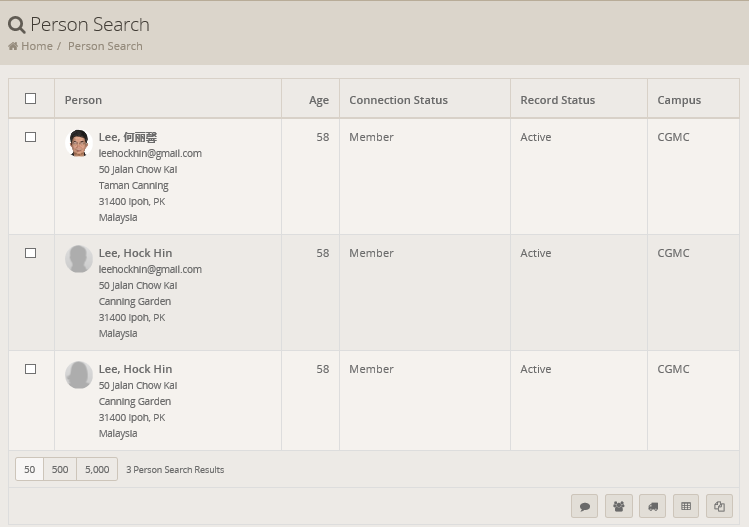Set page size to 500 results
The image size is (749, 527).
pyautogui.click(x=60, y=470)
